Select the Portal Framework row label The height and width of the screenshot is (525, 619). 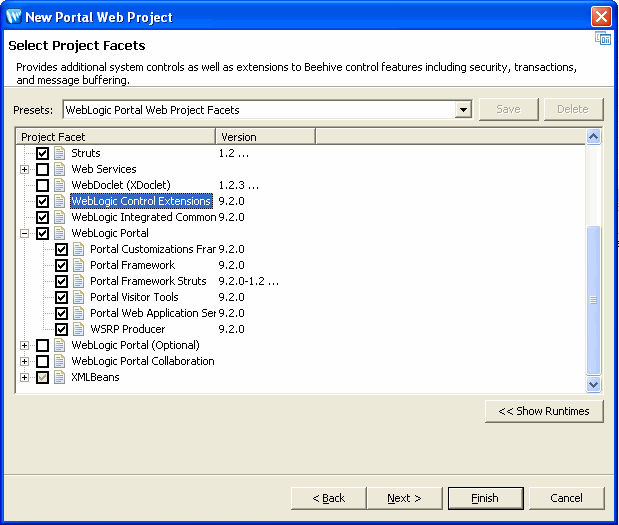click(x=133, y=265)
